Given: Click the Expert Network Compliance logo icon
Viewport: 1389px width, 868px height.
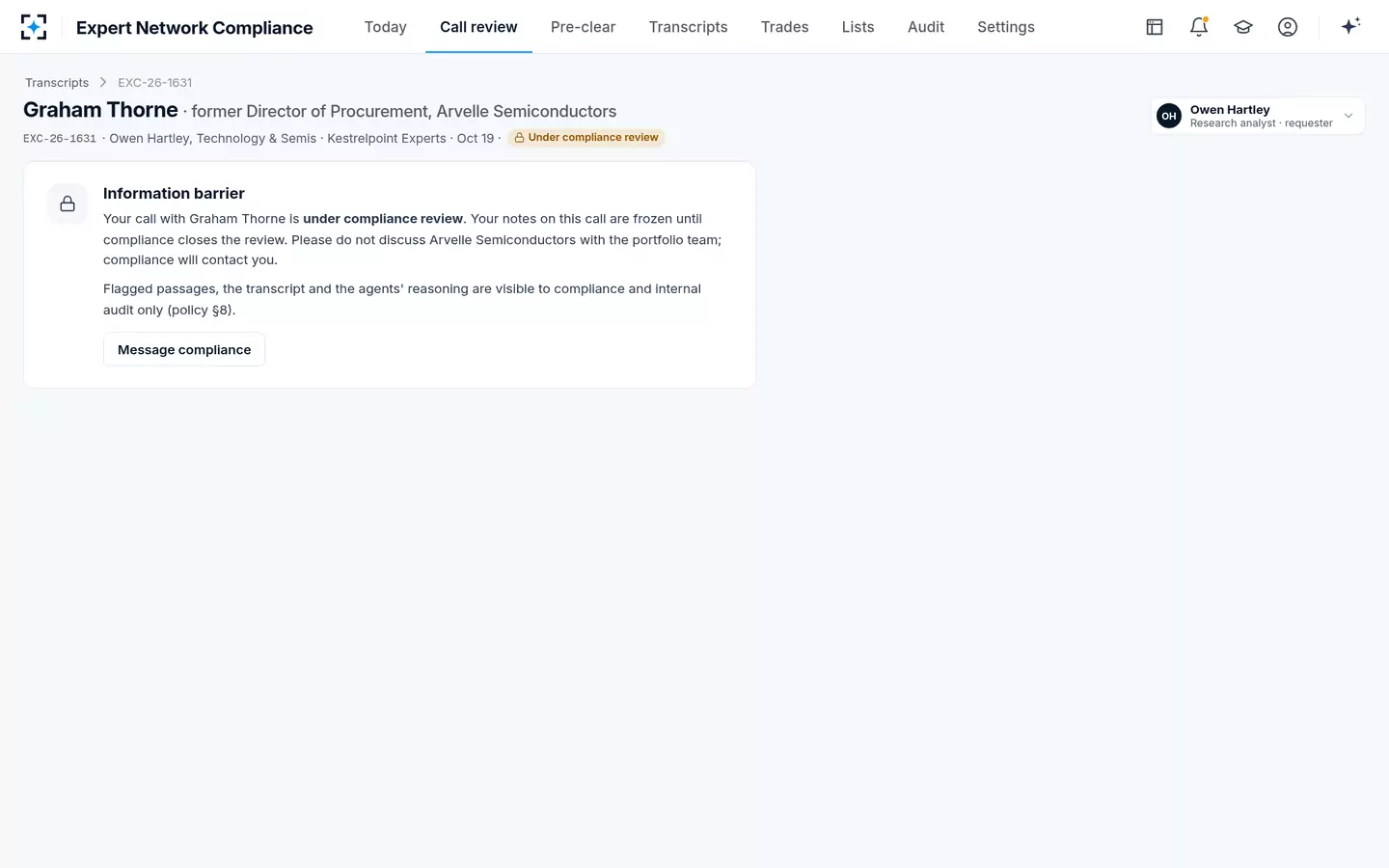Looking at the screenshot, I should click(34, 27).
